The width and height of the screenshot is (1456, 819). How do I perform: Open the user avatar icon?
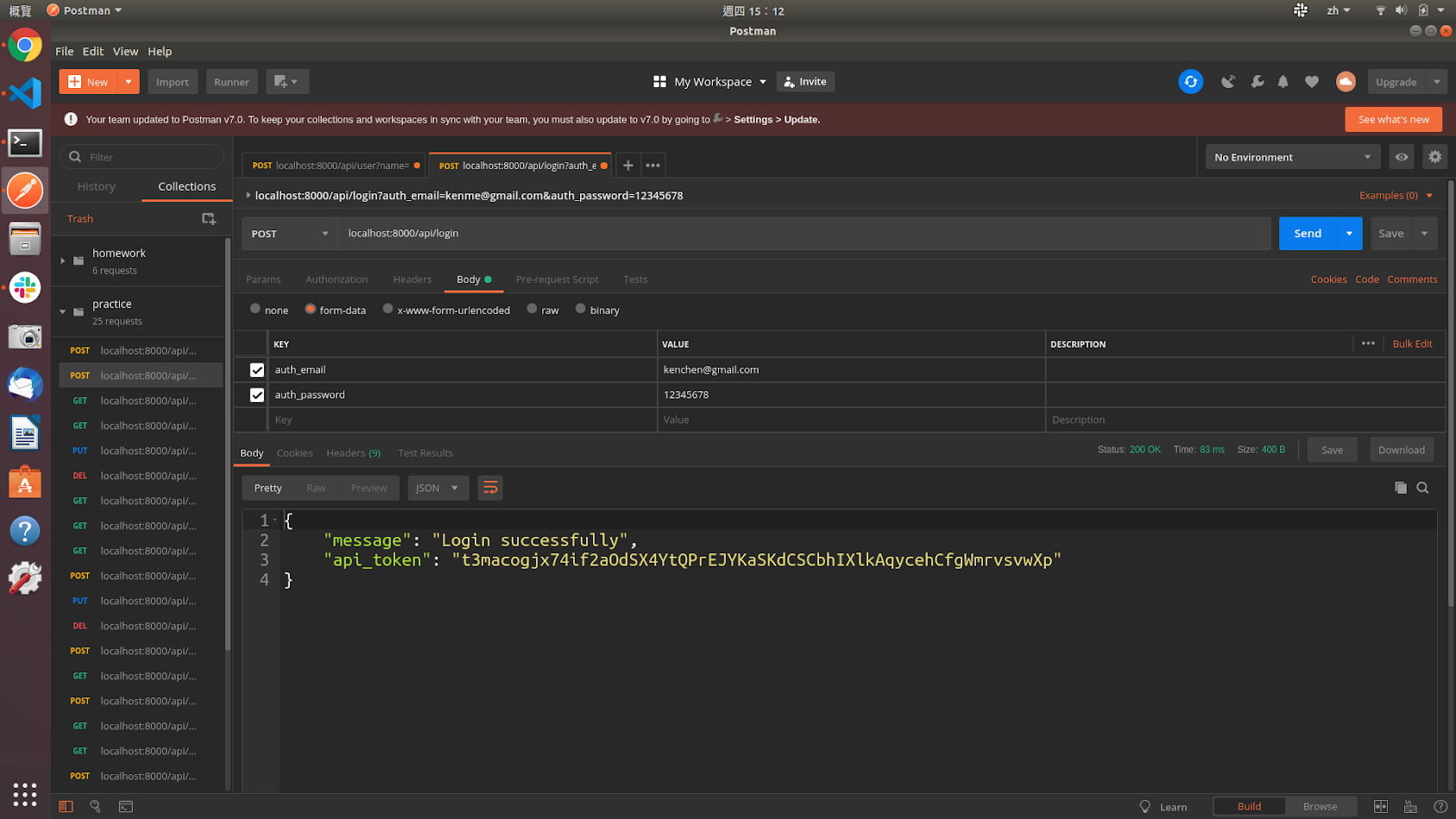click(x=1346, y=82)
